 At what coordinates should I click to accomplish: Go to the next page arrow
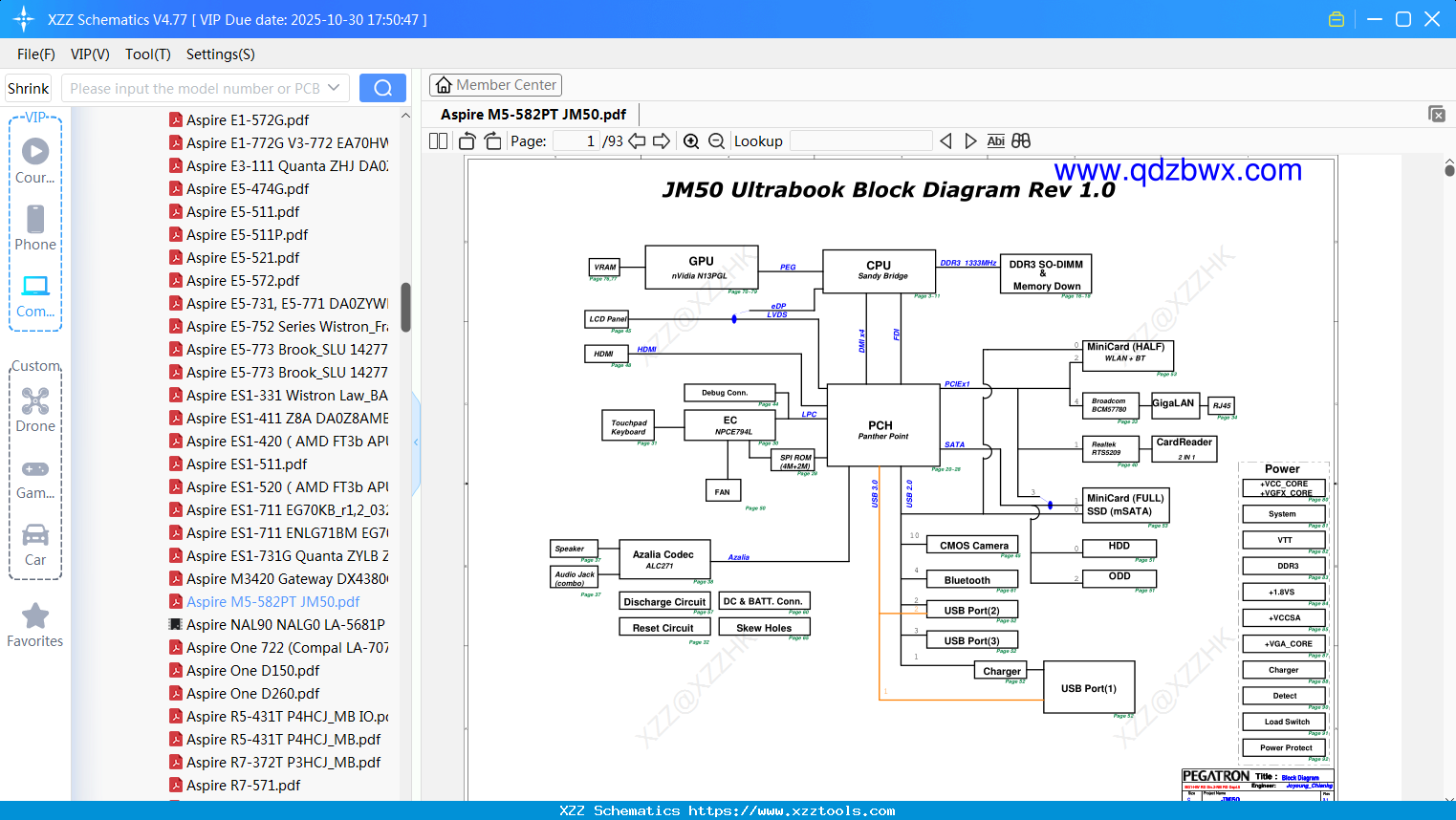pyautogui.click(x=661, y=141)
